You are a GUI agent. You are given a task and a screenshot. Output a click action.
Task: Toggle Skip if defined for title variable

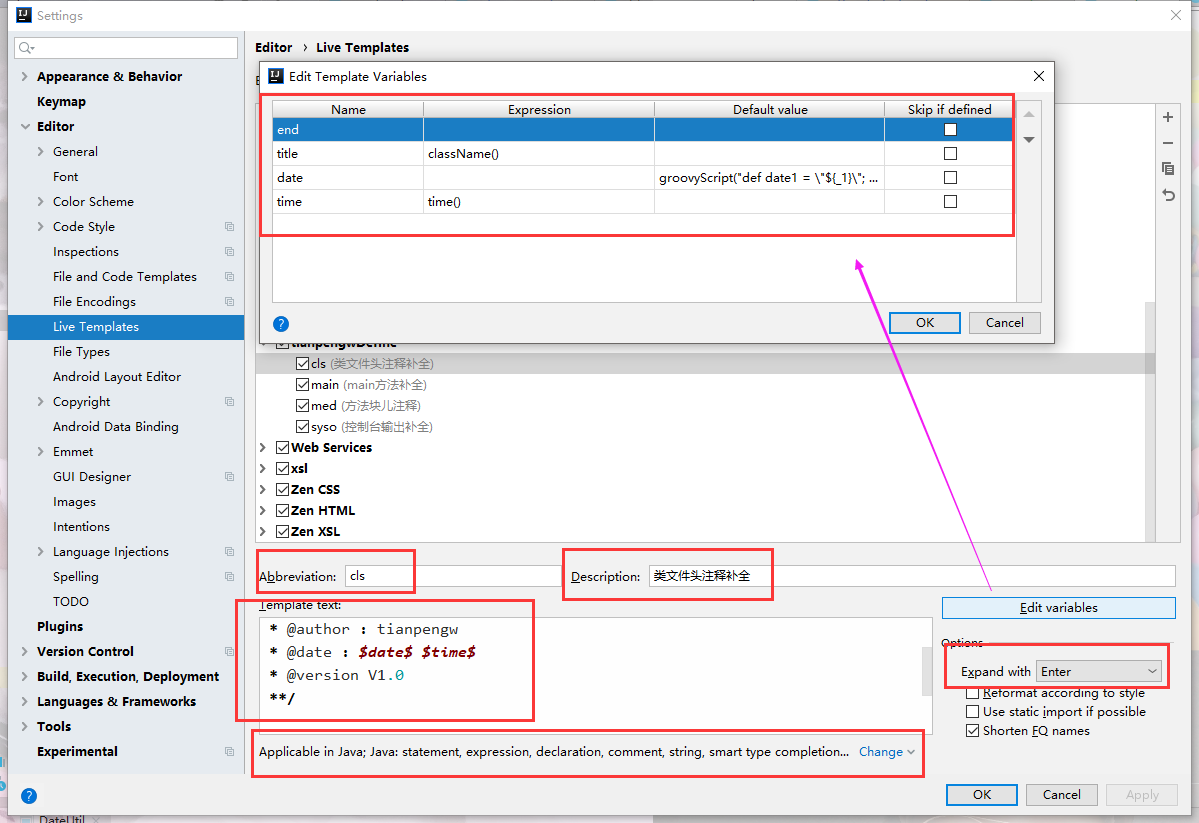950,154
